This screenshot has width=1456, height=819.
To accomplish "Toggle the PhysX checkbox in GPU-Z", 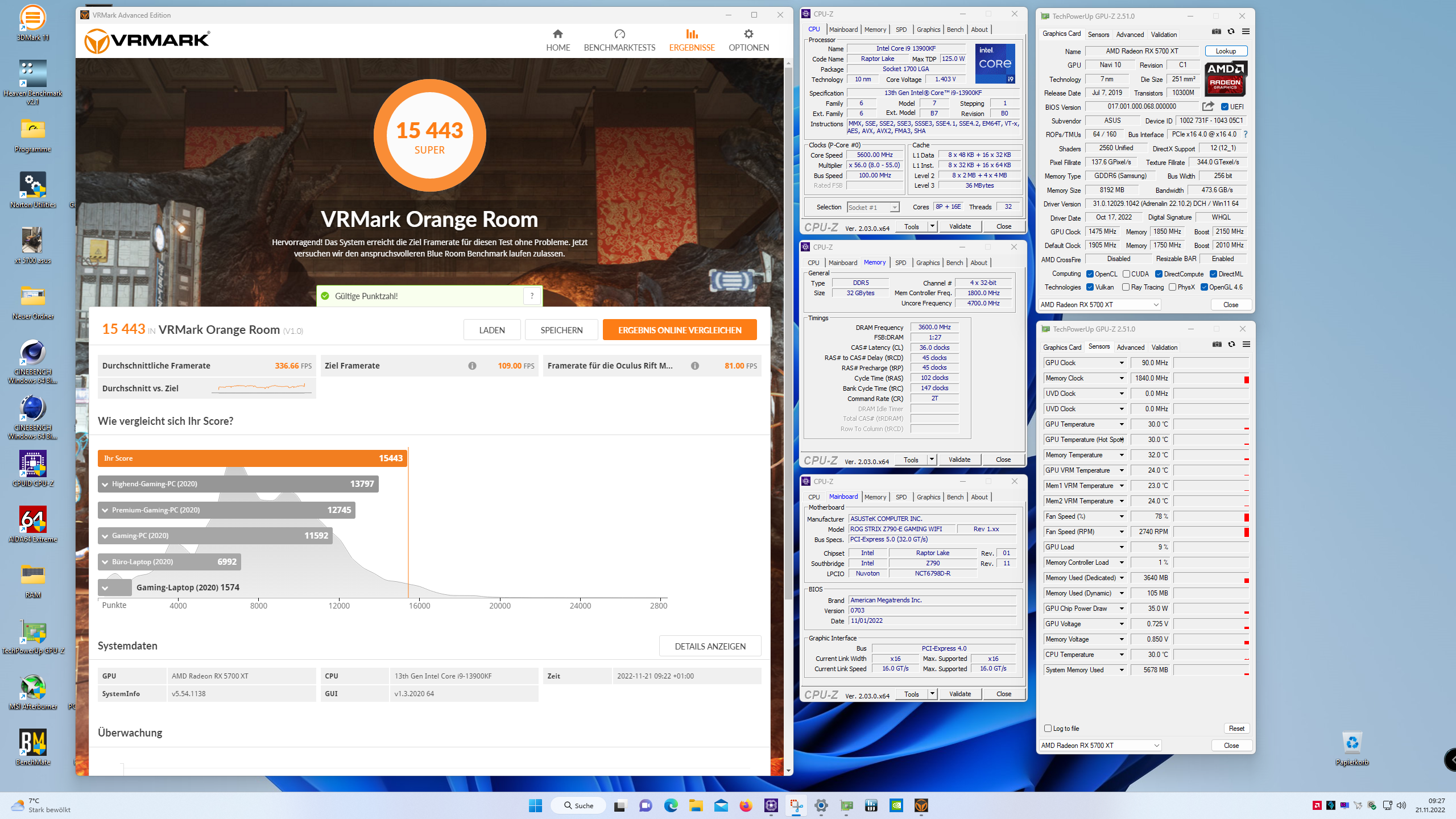I will click(x=1172, y=287).
